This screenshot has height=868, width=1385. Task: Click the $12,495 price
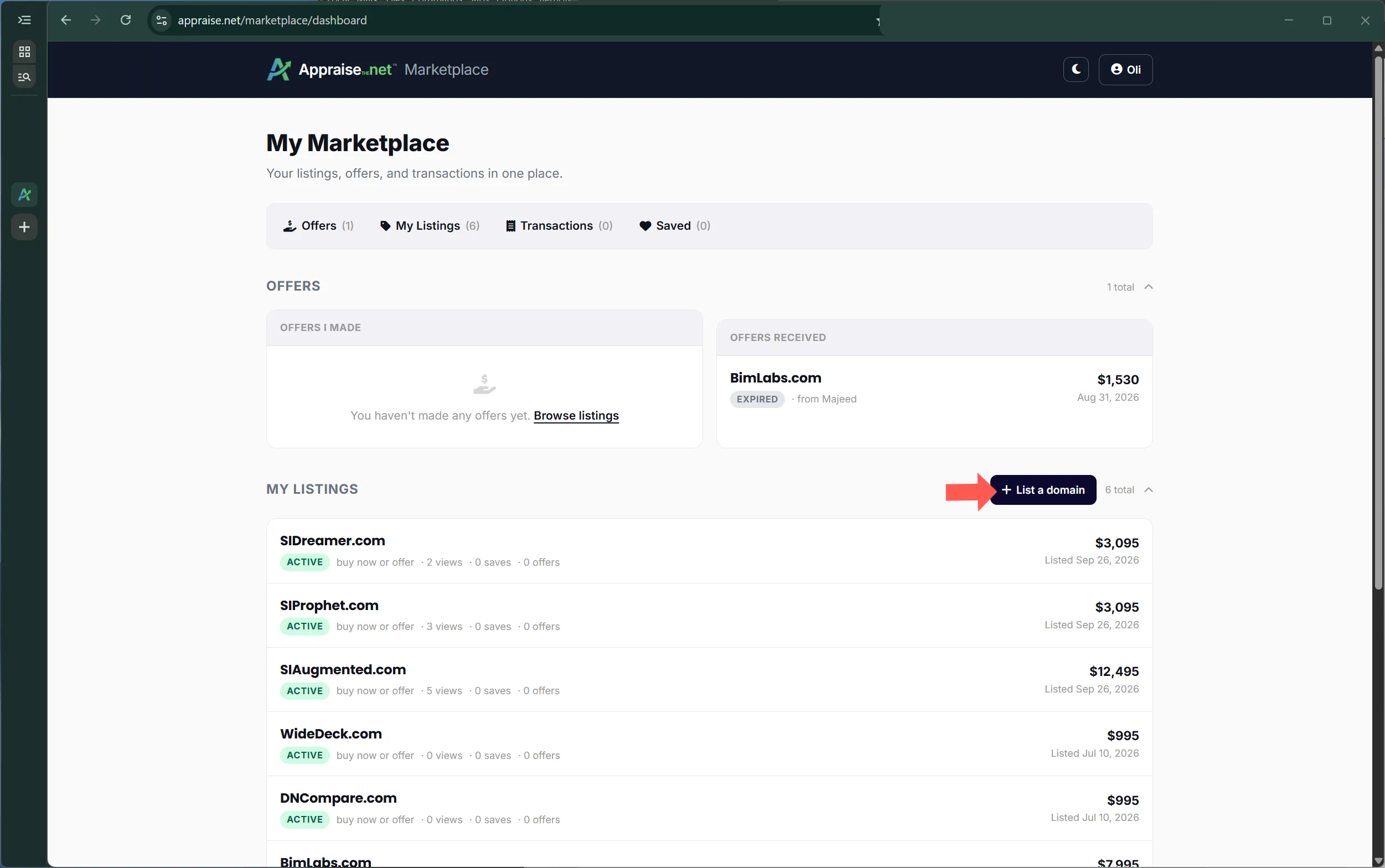1114,671
